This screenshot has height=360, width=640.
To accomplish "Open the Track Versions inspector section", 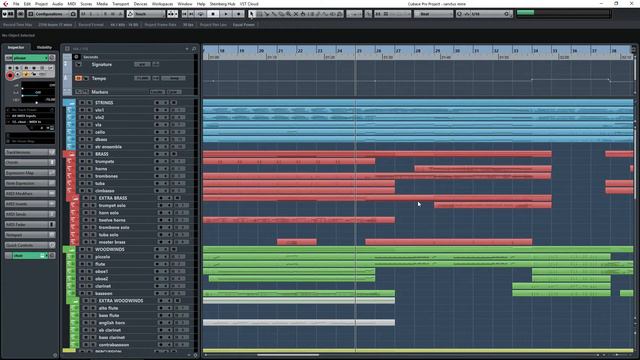I will click(30, 152).
